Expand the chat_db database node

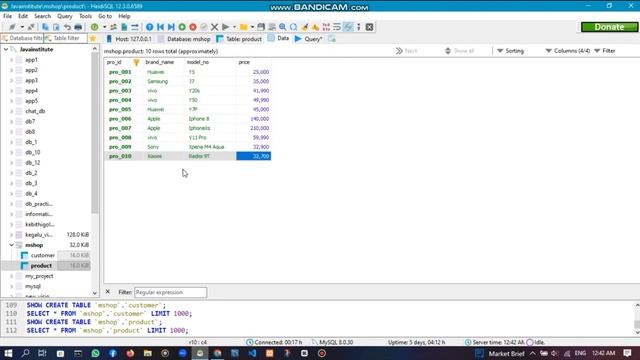pos(11,111)
